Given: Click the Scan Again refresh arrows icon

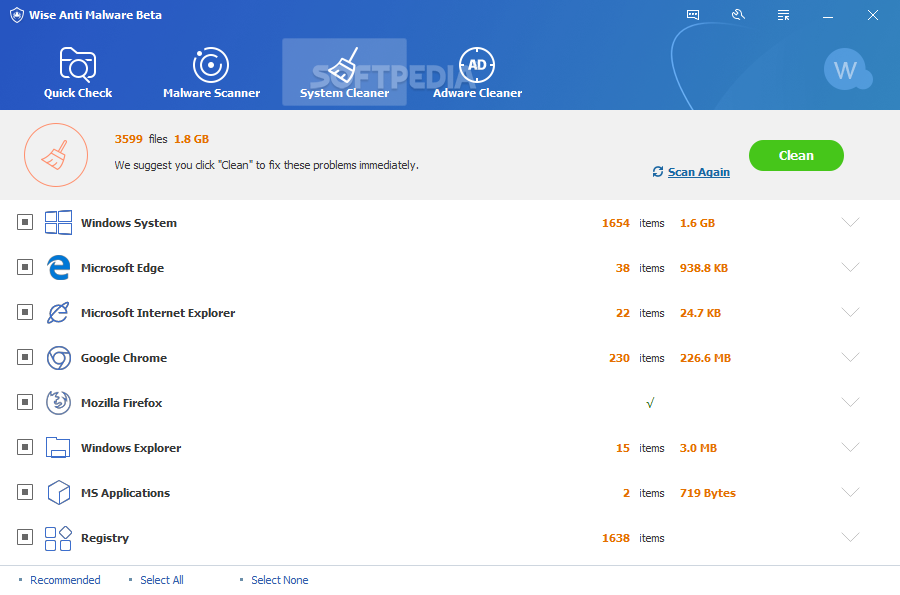Looking at the screenshot, I should coord(658,172).
